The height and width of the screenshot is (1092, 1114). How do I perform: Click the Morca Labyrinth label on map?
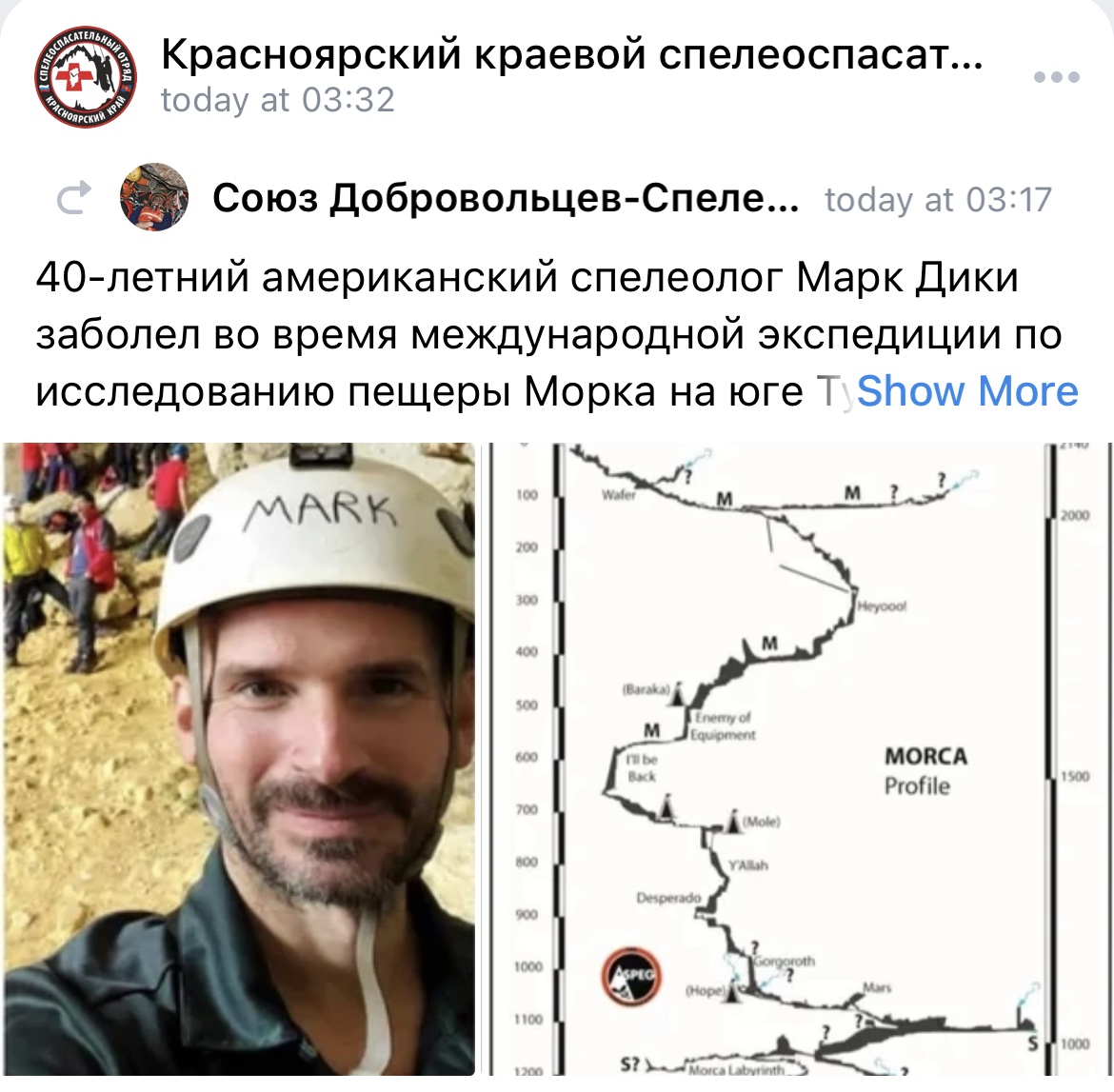click(736, 1068)
